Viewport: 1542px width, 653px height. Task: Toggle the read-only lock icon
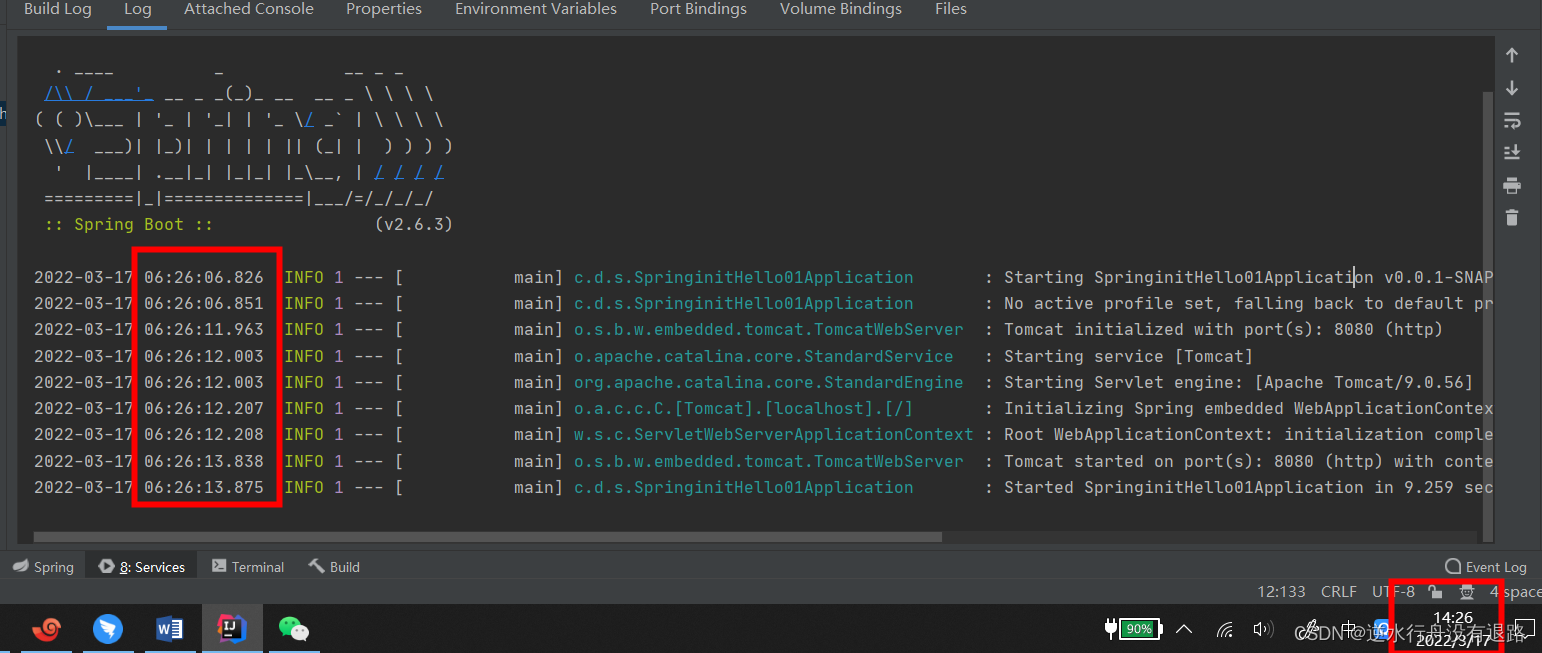tap(1435, 592)
